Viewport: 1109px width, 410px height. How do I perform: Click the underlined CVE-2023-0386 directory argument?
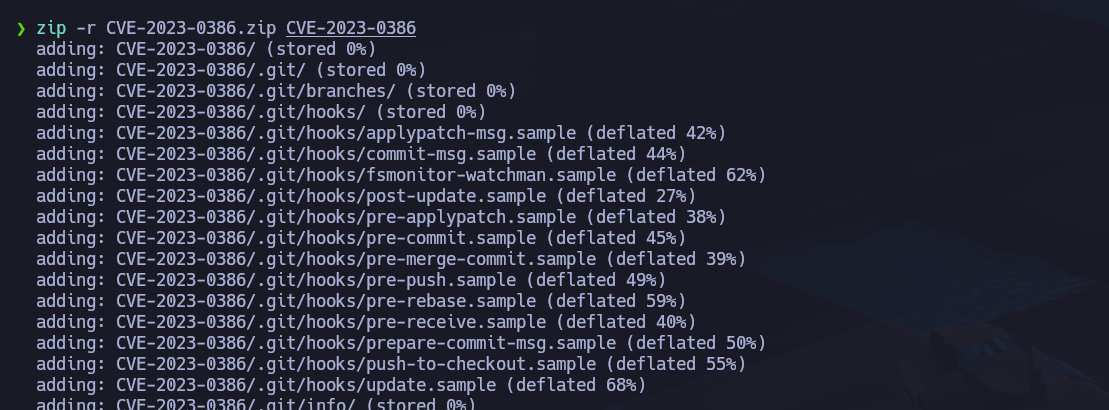[x=350, y=28]
